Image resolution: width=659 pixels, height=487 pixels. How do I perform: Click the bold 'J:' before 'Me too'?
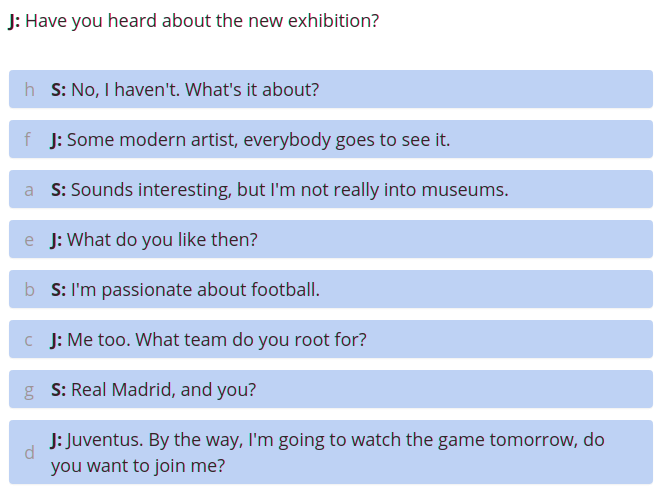(56, 340)
